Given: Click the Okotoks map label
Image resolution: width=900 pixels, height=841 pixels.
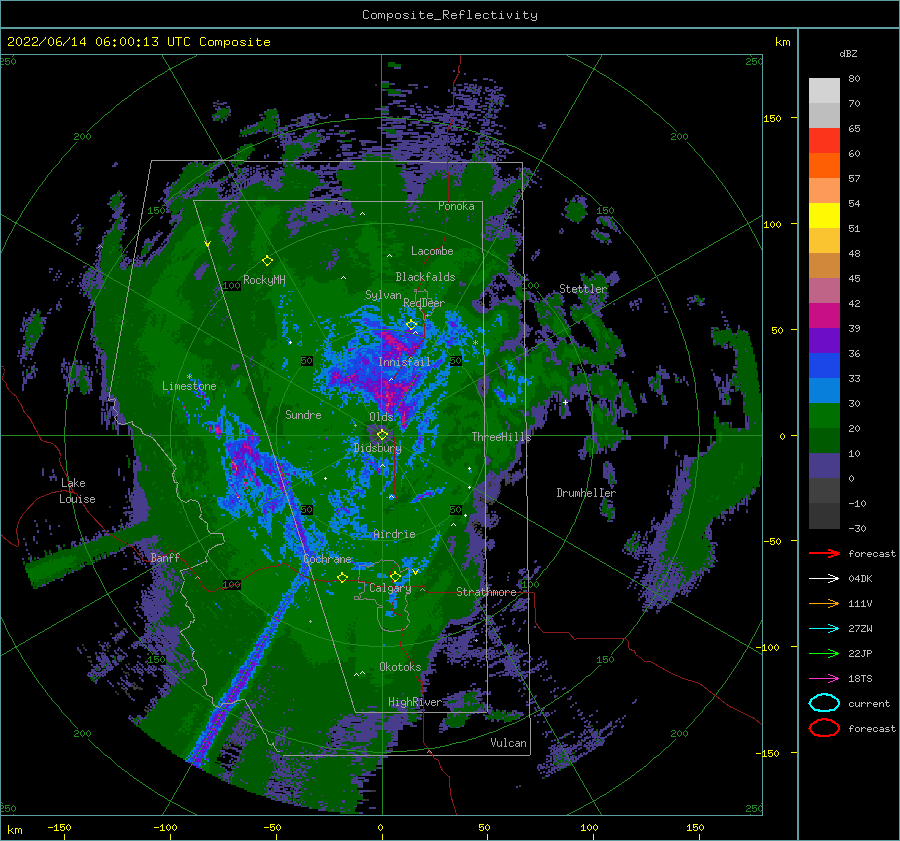Looking at the screenshot, I should pos(400,667).
